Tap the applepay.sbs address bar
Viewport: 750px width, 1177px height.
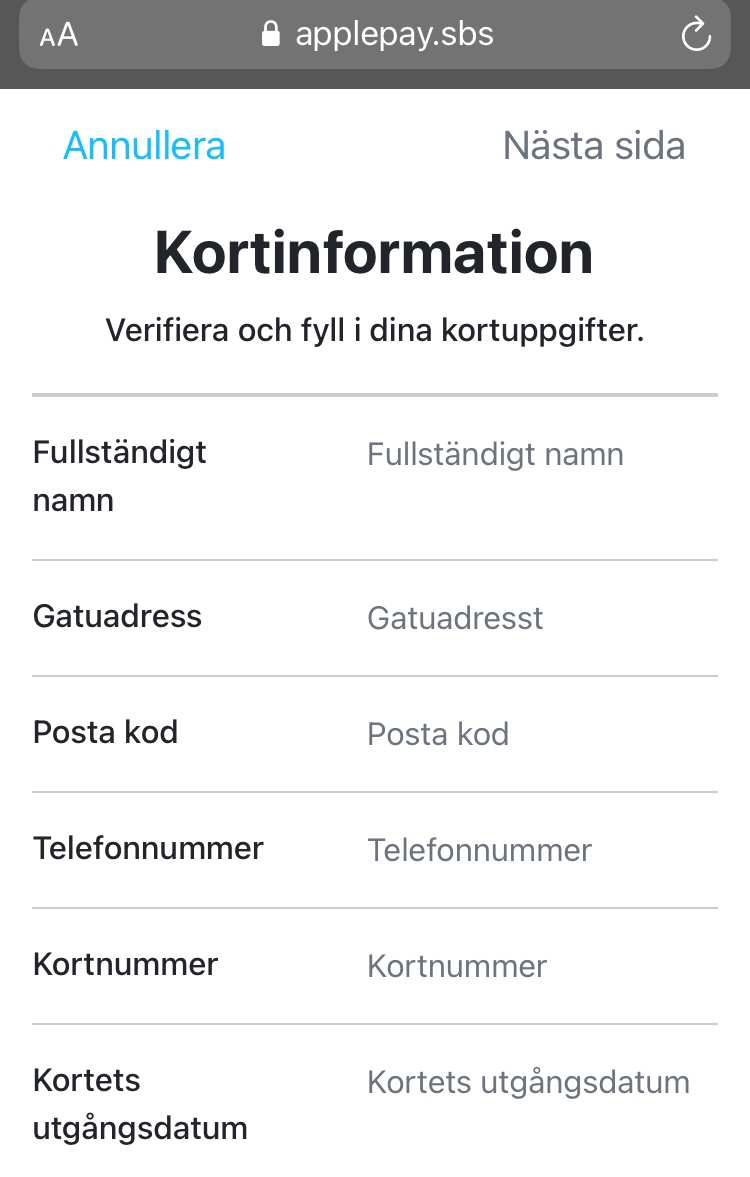pyautogui.click(x=375, y=35)
